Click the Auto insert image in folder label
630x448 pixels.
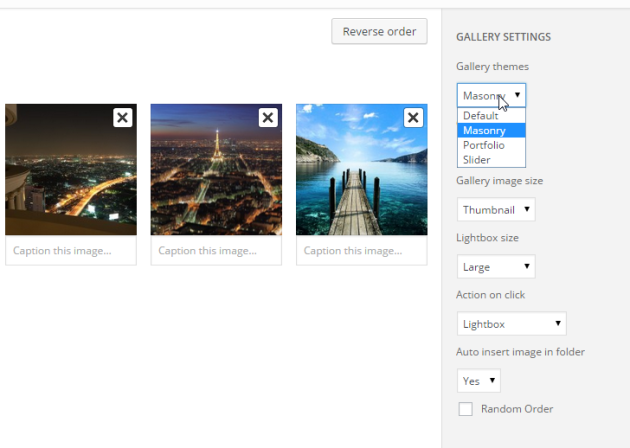pos(520,352)
